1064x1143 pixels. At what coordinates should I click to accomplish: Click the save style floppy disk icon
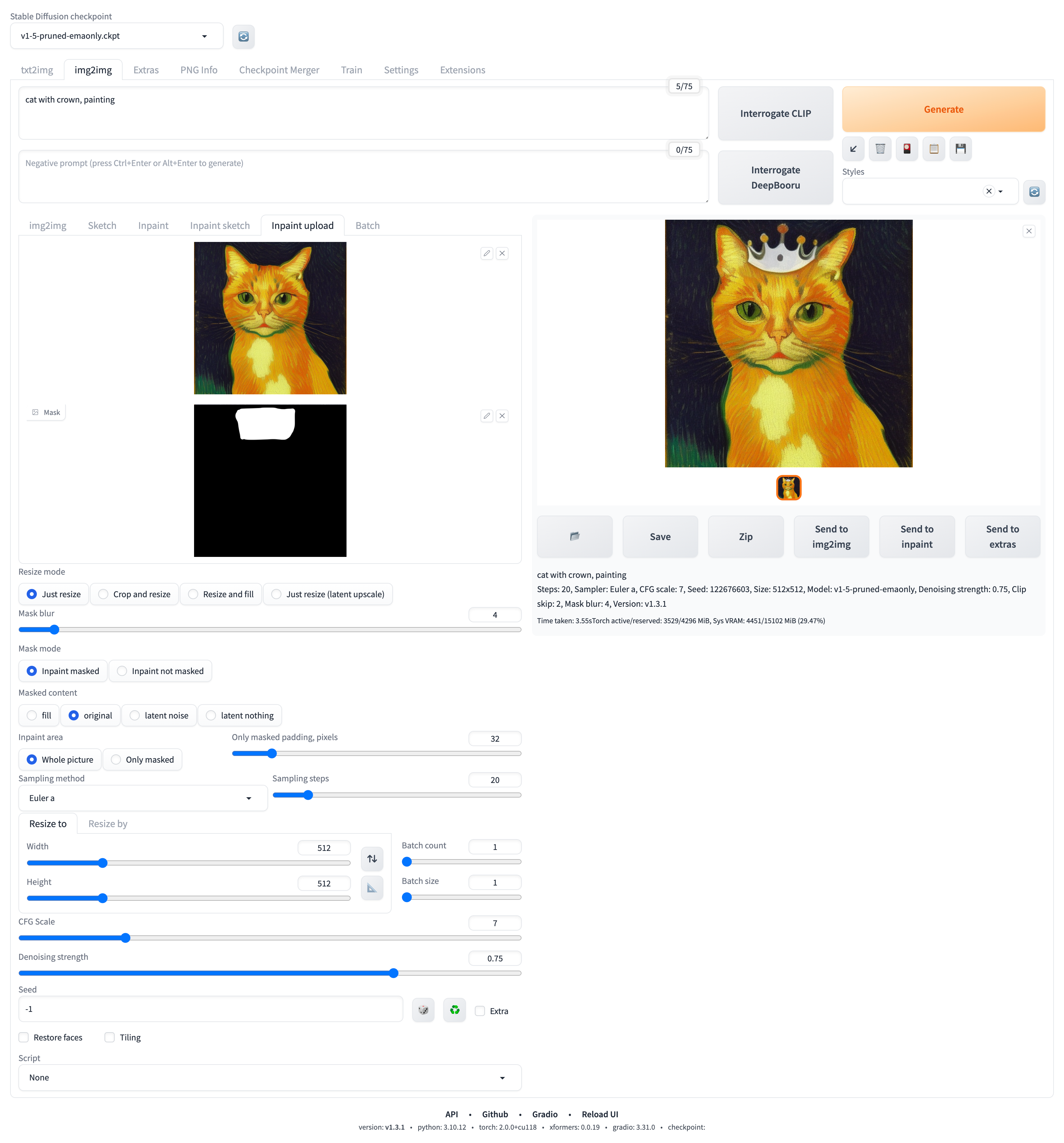[960, 149]
